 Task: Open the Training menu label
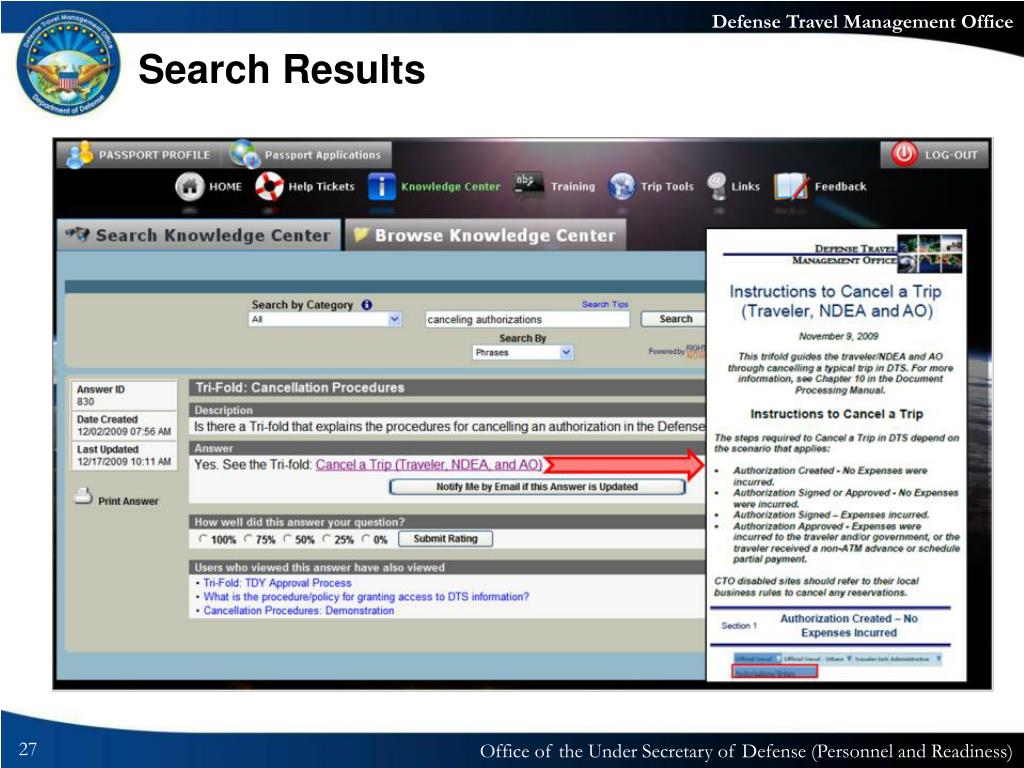[573, 187]
